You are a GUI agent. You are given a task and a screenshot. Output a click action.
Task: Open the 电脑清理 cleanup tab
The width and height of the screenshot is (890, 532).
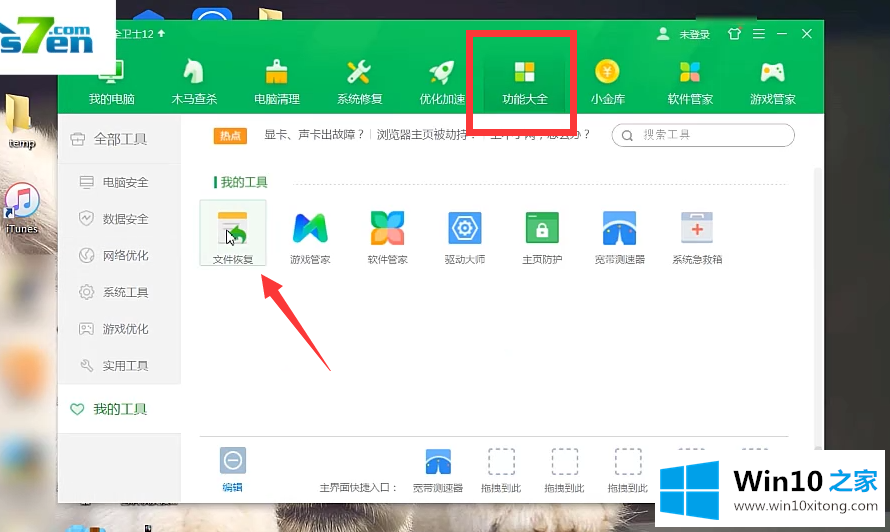click(x=276, y=82)
